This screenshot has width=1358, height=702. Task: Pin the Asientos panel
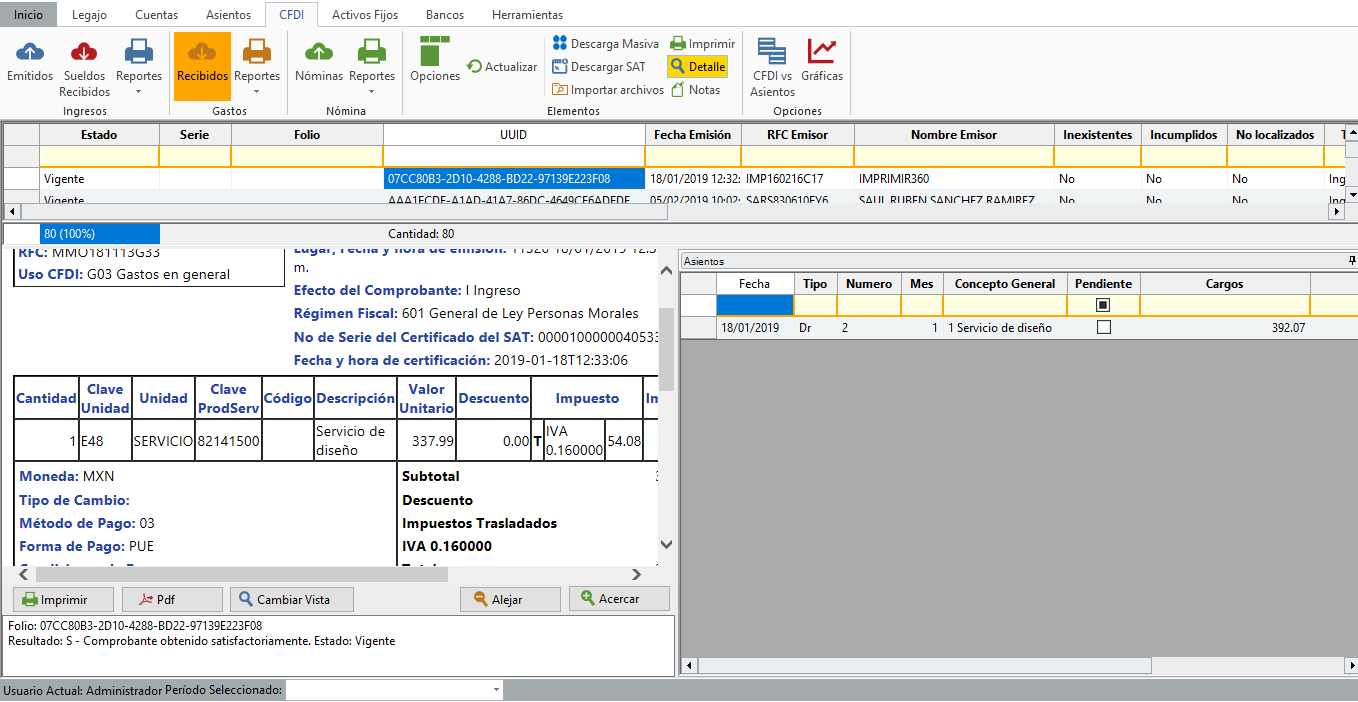1352,260
